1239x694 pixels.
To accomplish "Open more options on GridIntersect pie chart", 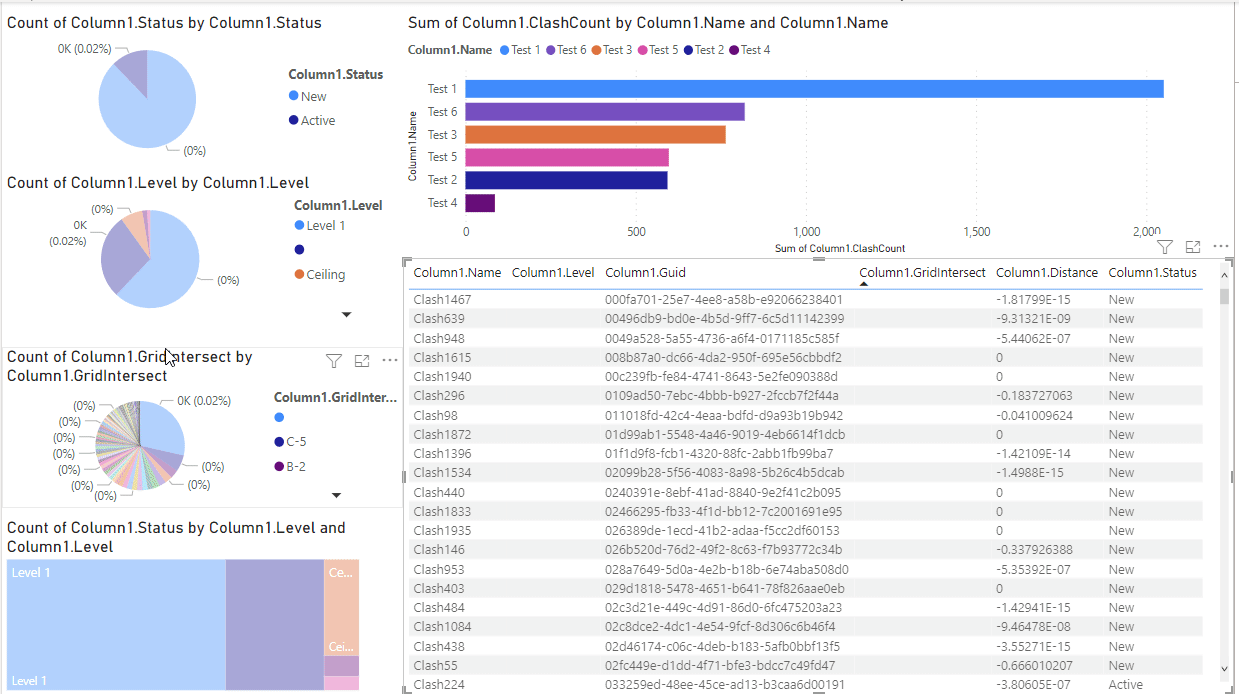I will click(390, 361).
